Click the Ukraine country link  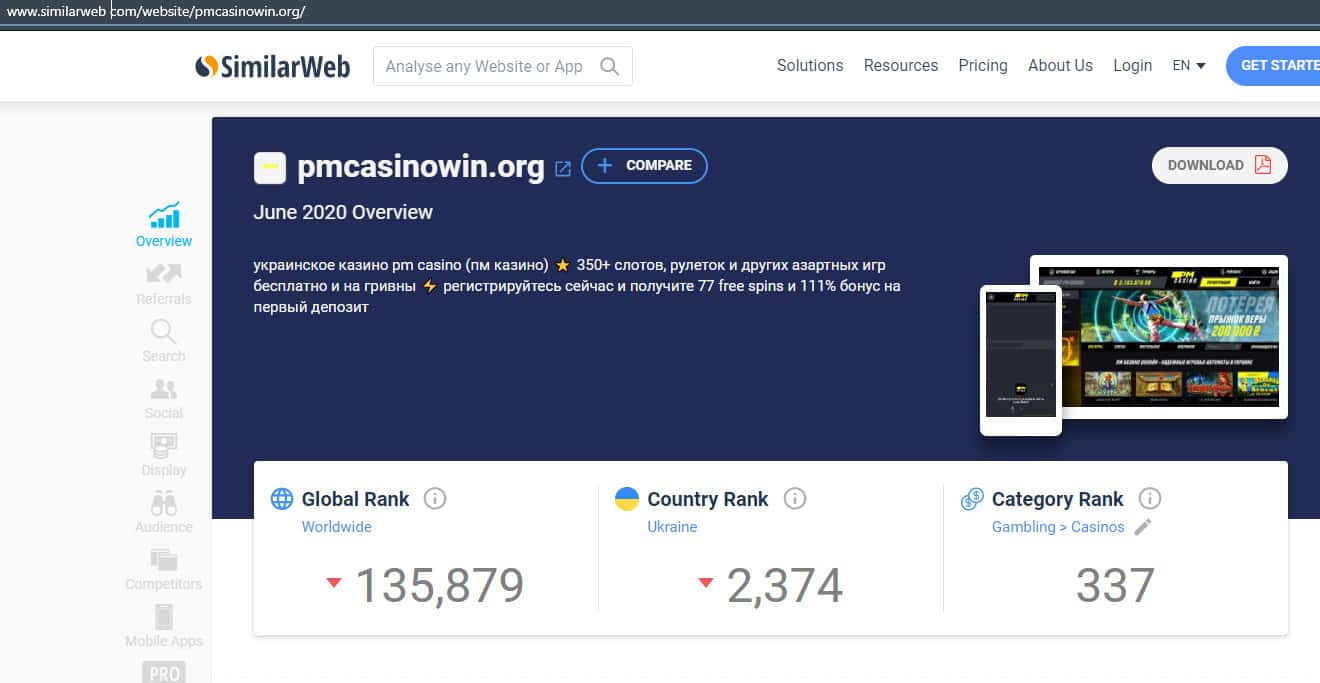672,527
